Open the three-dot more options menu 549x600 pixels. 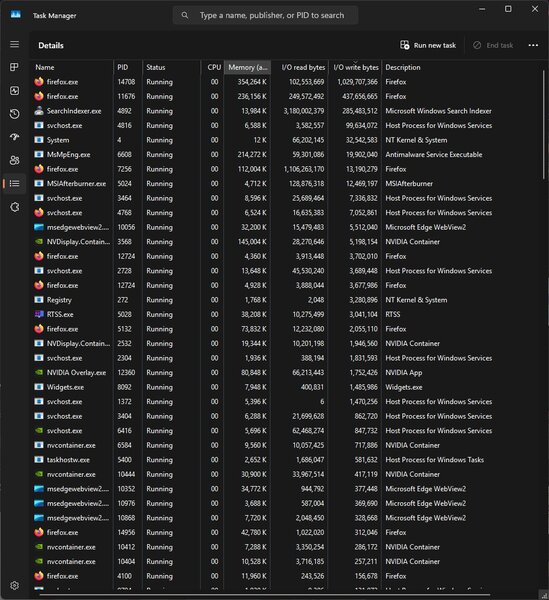(x=533, y=45)
